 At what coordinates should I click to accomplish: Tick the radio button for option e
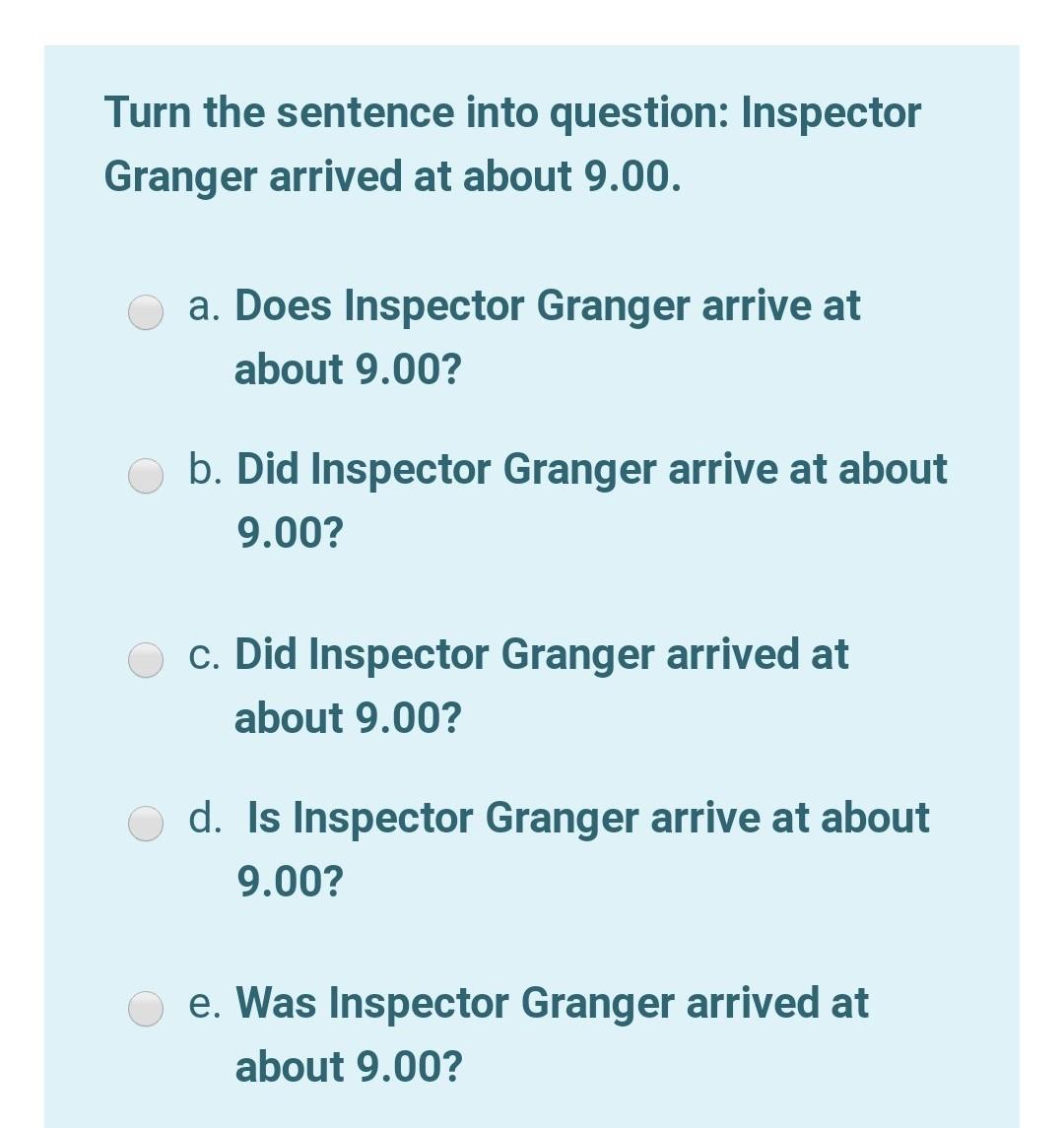[146, 1008]
